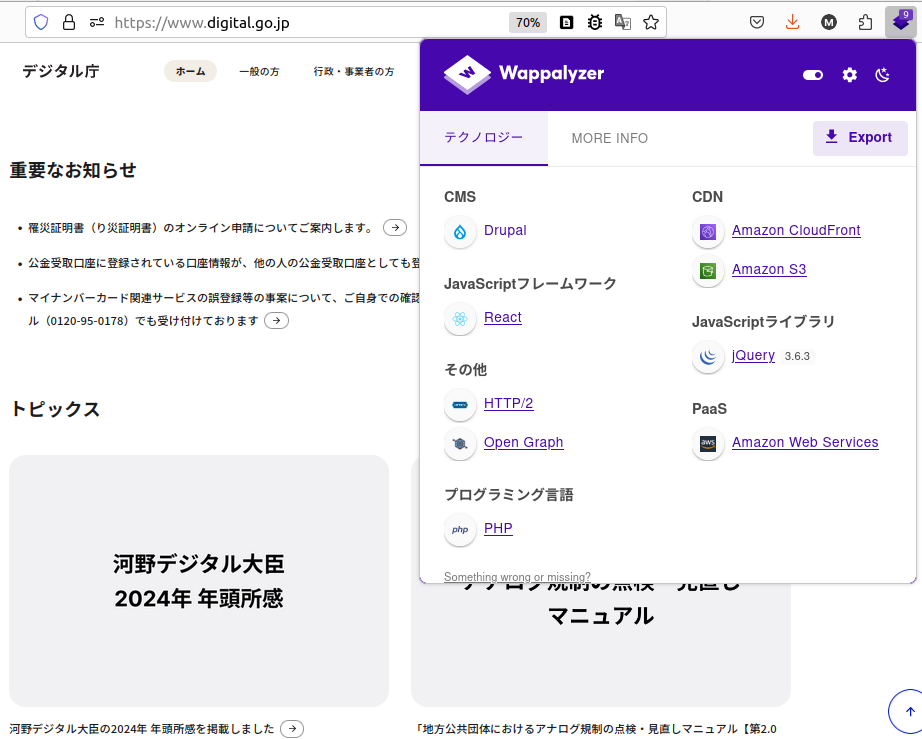
Task: Click the jQuery logo icon
Action: pyautogui.click(x=708, y=357)
